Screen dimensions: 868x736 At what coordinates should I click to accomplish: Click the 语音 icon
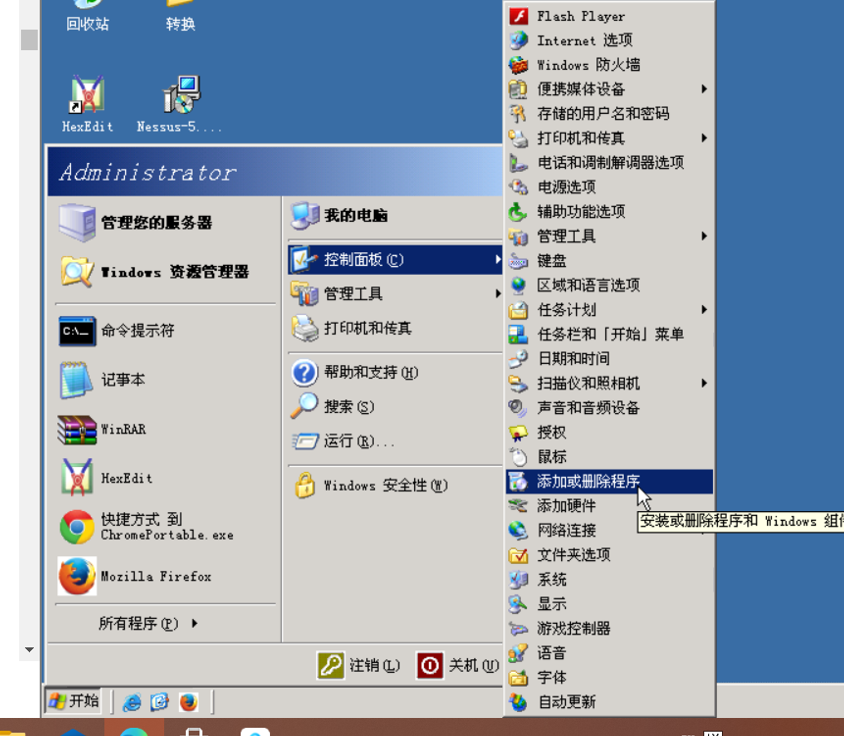pos(519,653)
